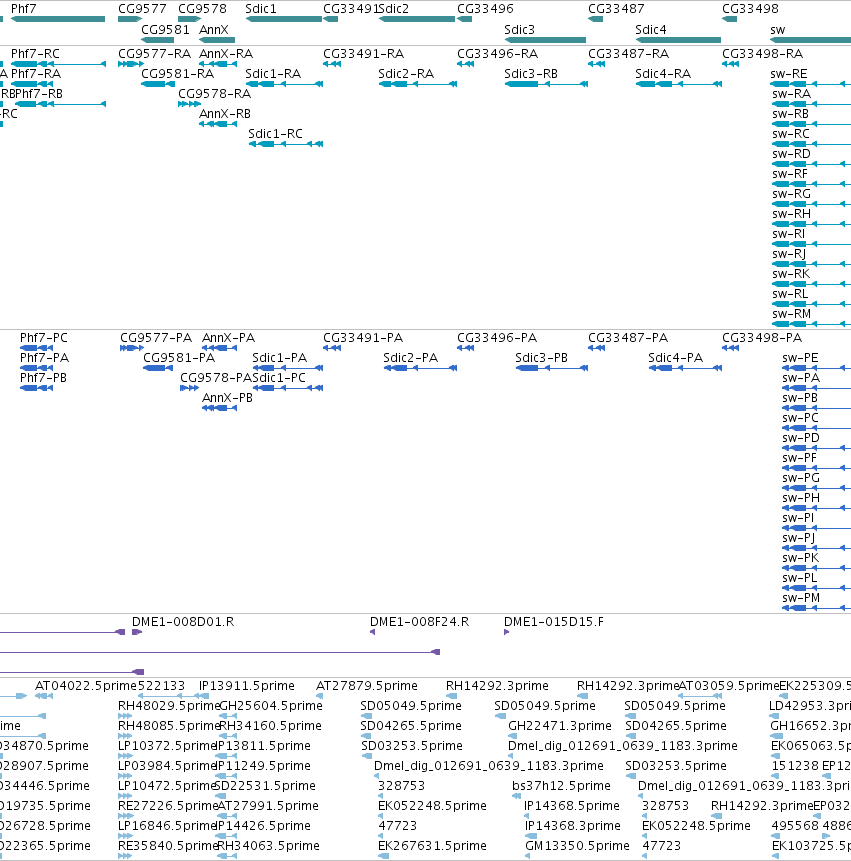Click the CG9577 gene feature
This screenshot has width=851, height=861.
pyautogui.click(x=130, y=19)
